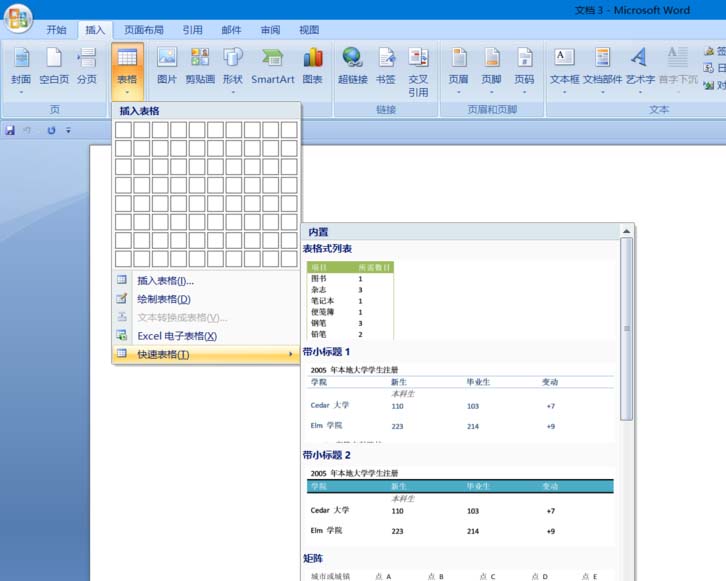This screenshot has height=581, width=726.
Task: Click the Undo arrow in quick access toolbar
Action: [27, 131]
